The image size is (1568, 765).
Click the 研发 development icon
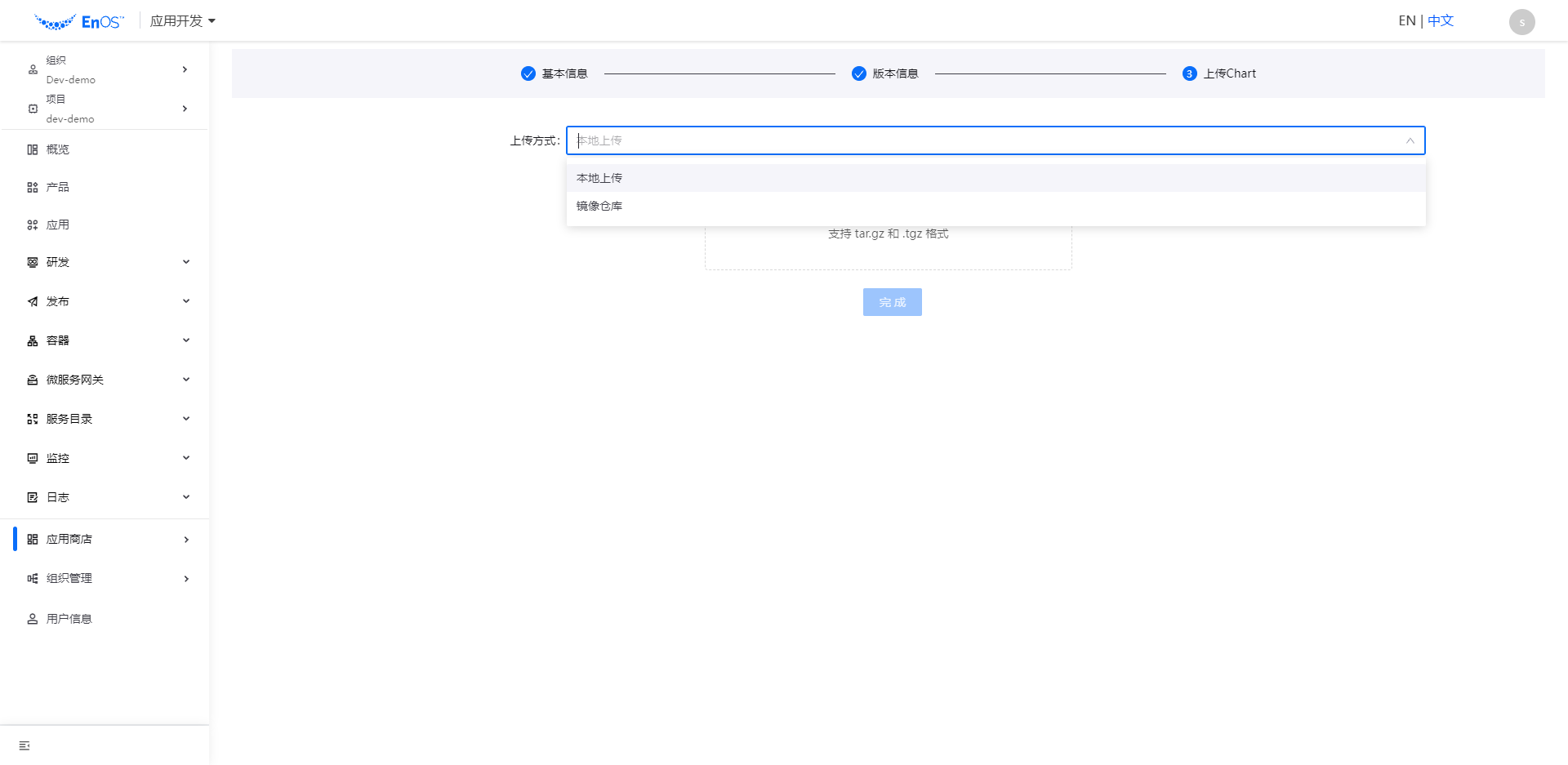(x=32, y=262)
